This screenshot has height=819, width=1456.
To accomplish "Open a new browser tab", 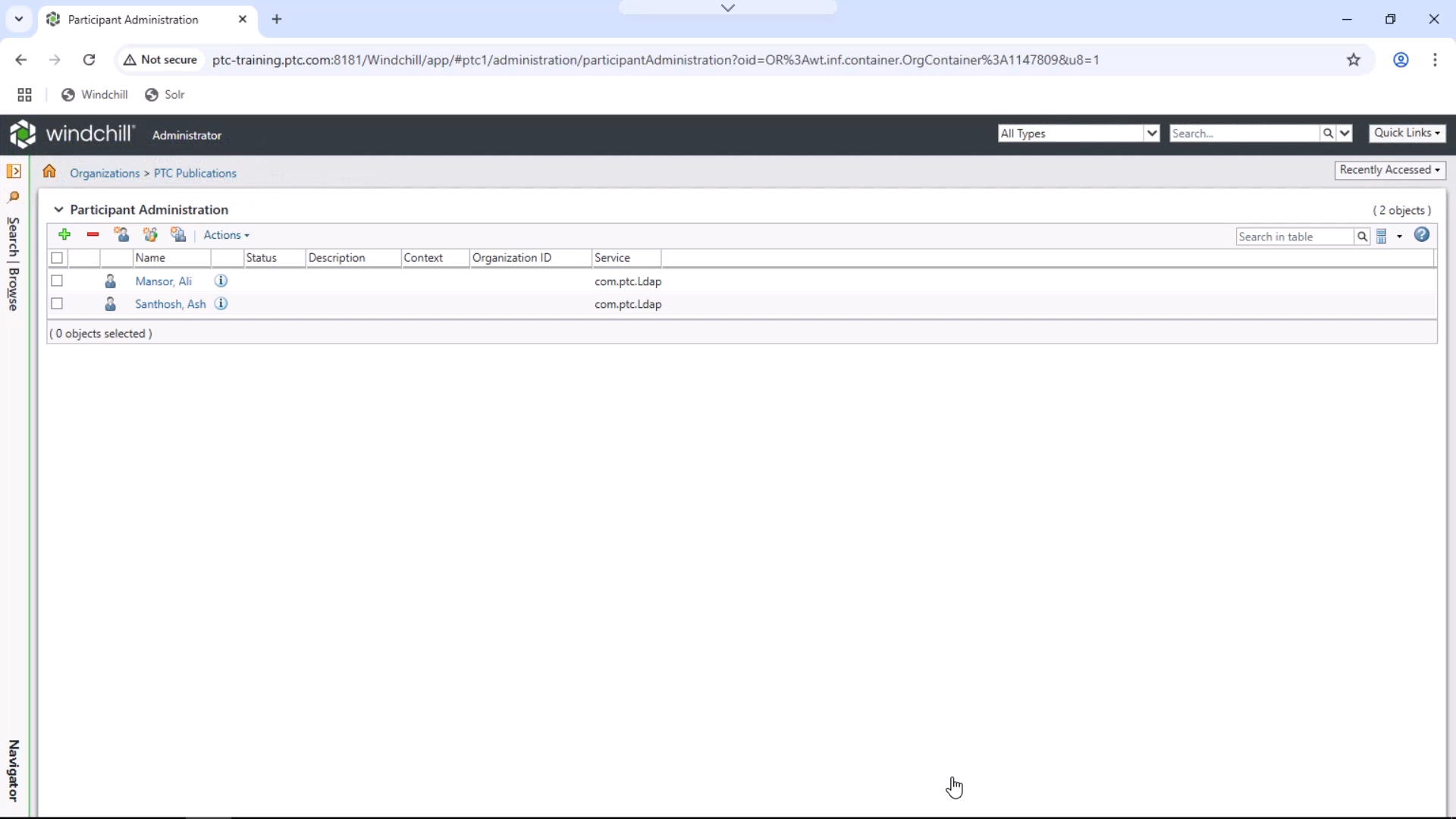I will 277,20.
